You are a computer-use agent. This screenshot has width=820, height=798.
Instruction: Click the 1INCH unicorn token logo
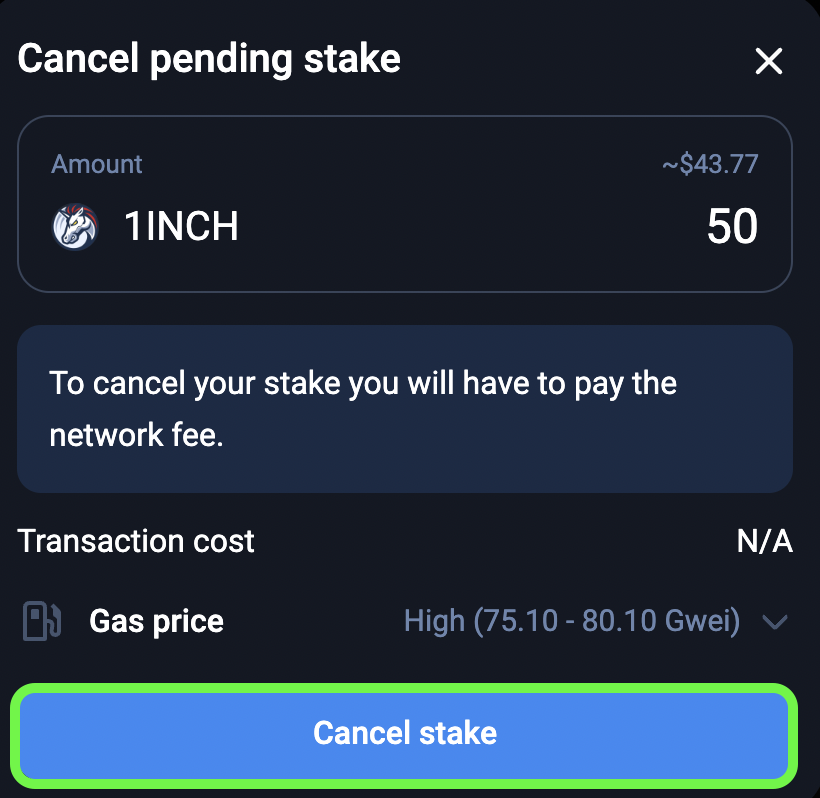pos(75,227)
